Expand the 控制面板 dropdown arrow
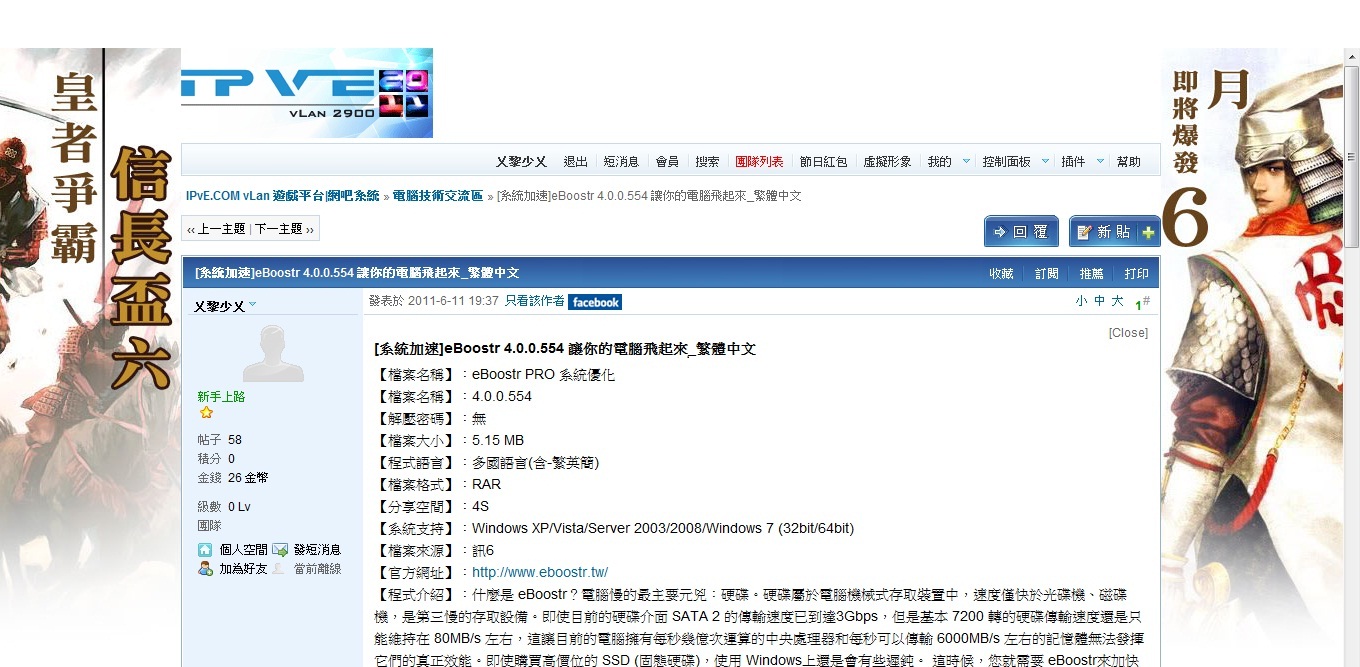The height and width of the screenshot is (667, 1360). tap(1045, 161)
